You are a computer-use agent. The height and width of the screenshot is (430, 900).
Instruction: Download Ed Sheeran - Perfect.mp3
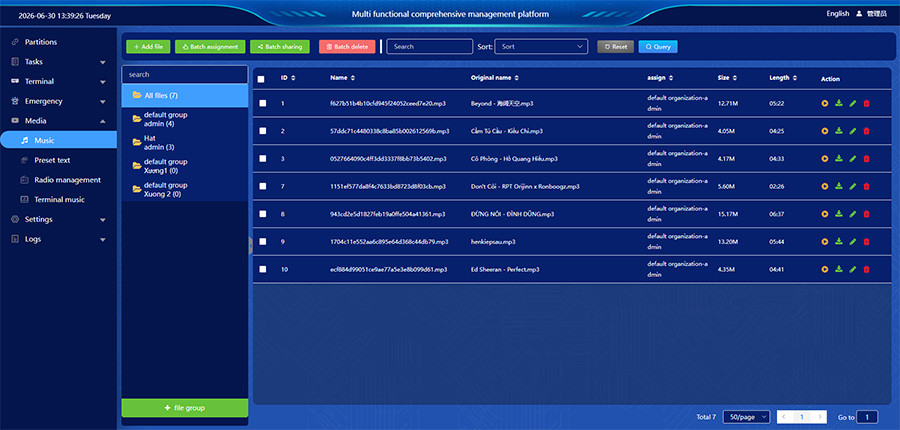pos(839,269)
